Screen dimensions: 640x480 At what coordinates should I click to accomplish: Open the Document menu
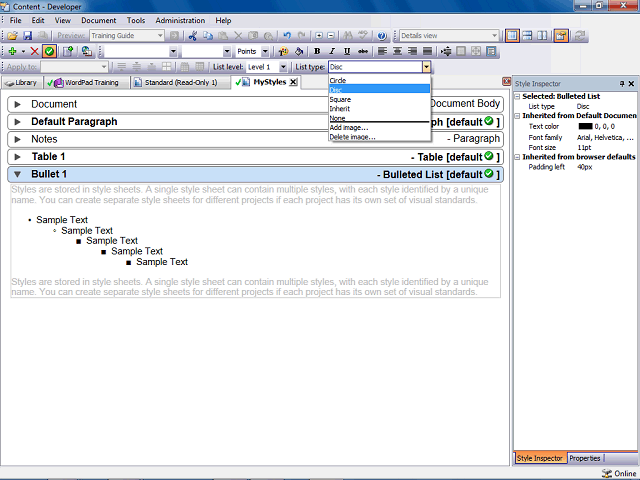(x=98, y=20)
